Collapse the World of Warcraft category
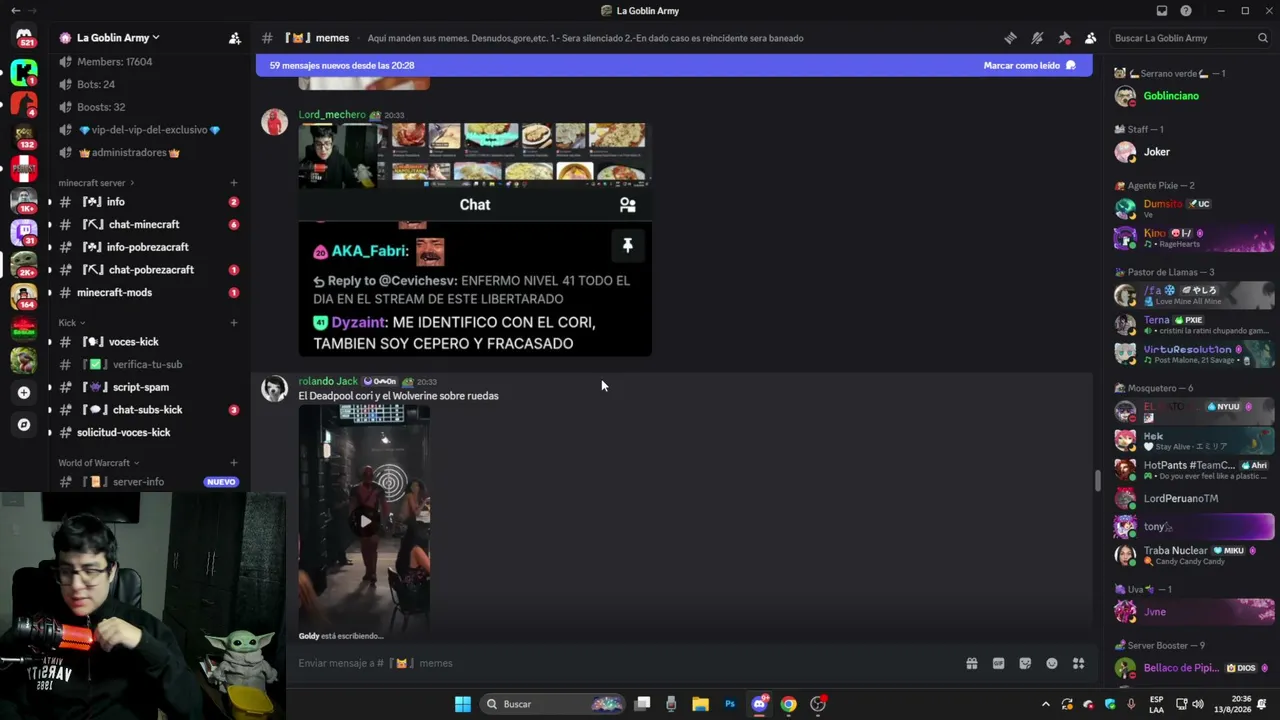This screenshot has width=1280, height=720. click(98, 463)
